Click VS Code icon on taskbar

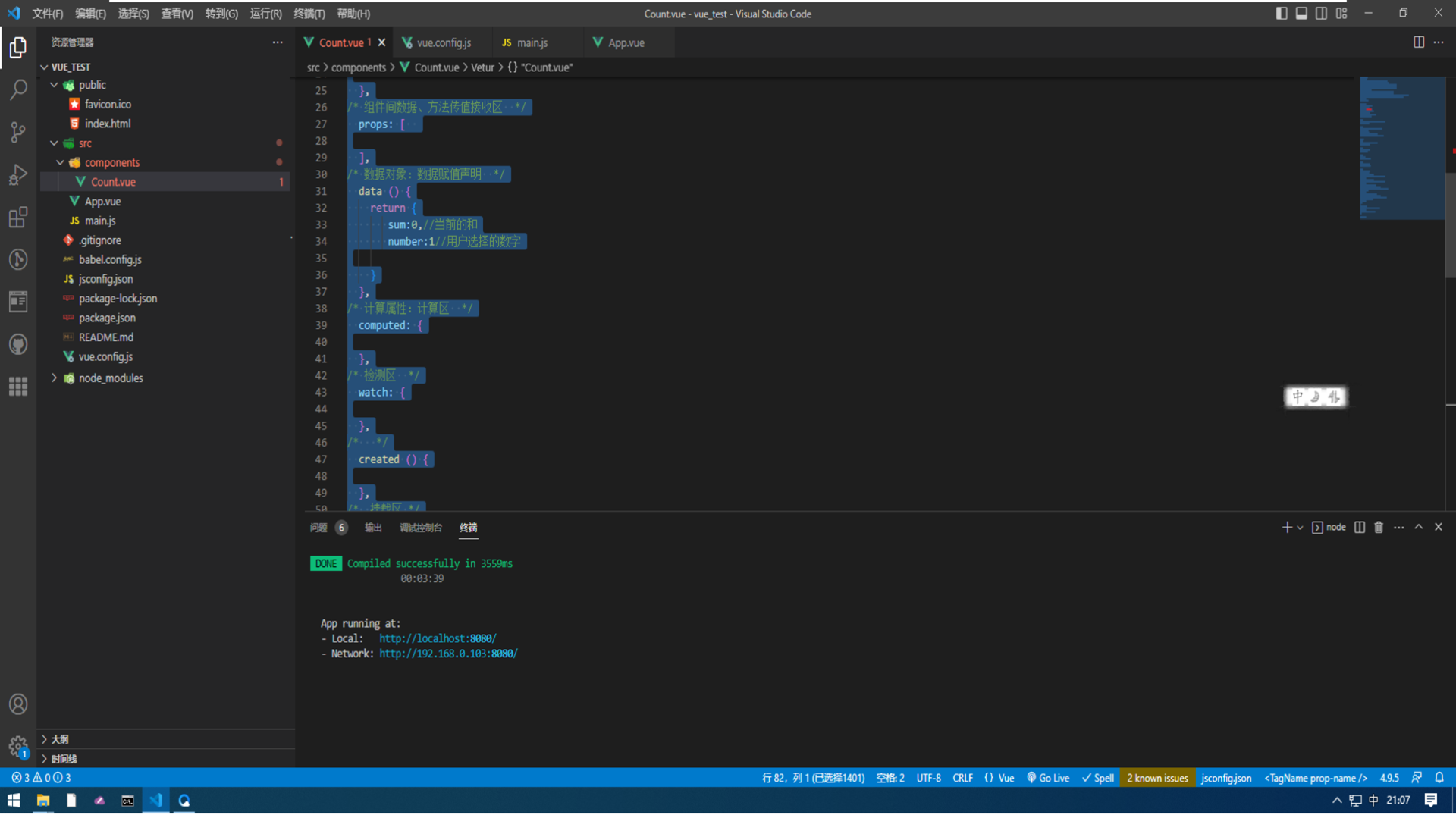click(156, 801)
